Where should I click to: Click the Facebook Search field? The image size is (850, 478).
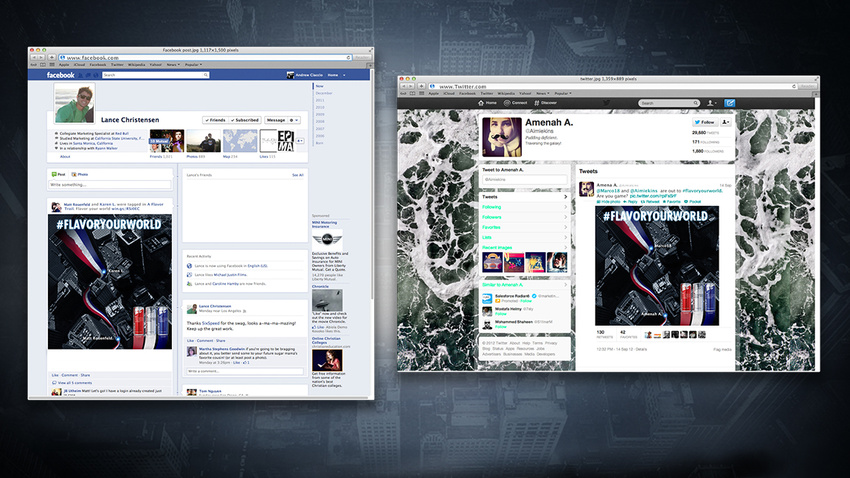pyautogui.click(x=156, y=75)
